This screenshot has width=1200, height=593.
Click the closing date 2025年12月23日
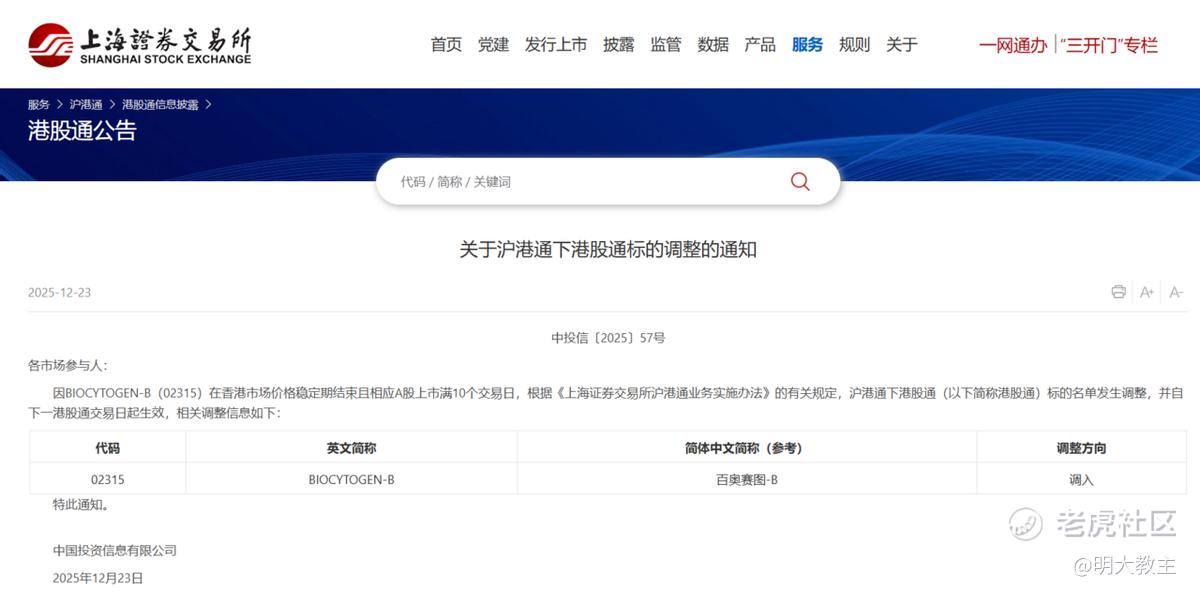pyautogui.click(x=98, y=578)
